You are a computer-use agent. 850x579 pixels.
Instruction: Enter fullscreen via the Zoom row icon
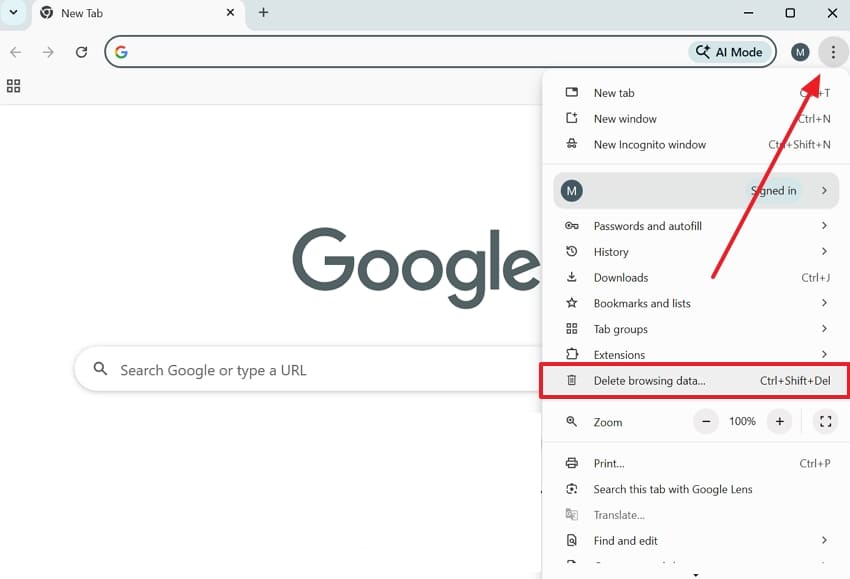(825, 421)
